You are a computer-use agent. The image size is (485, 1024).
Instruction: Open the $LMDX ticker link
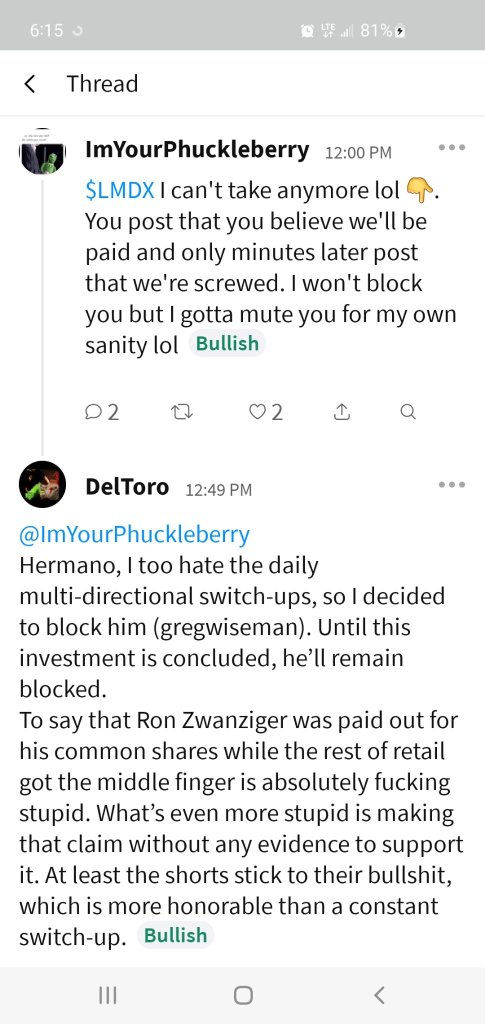[x=120, y=190]
